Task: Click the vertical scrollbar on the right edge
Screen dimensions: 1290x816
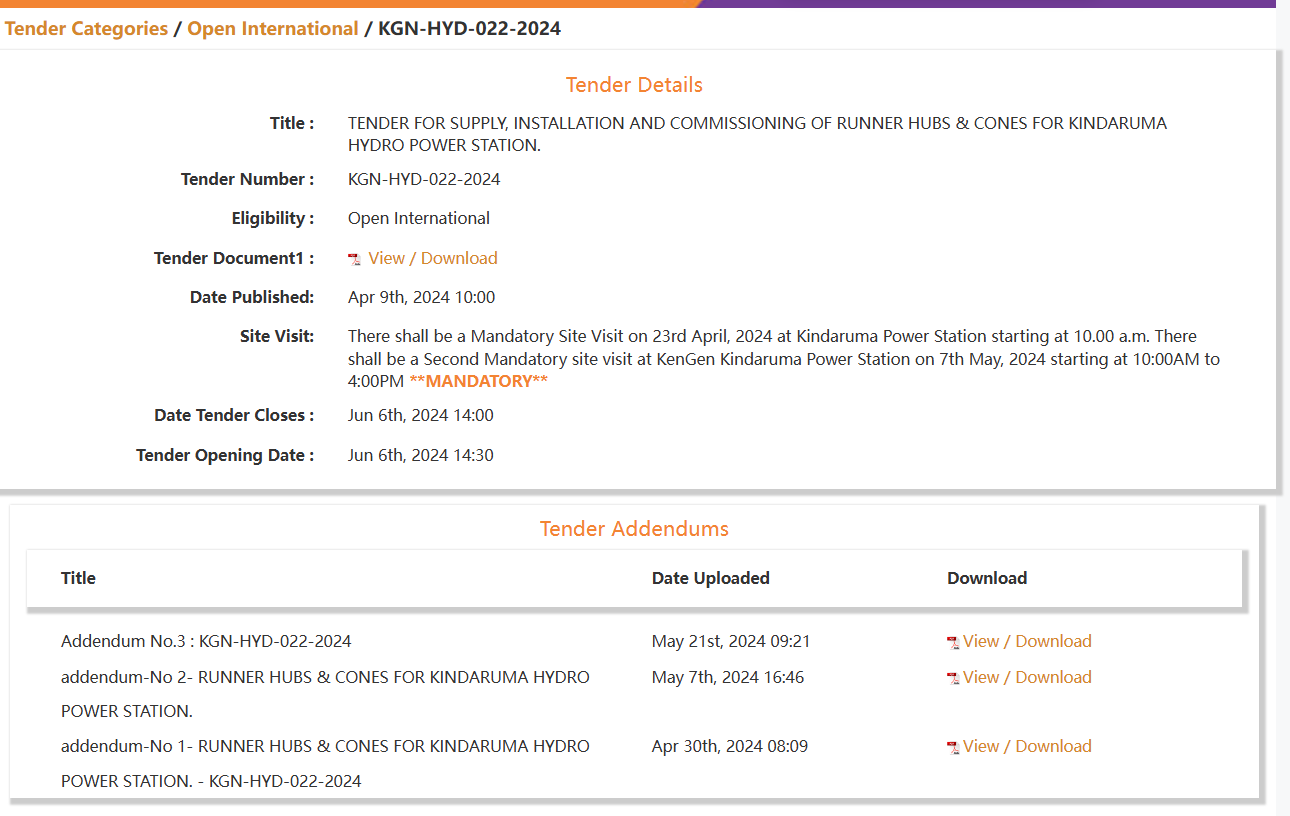Action: coord(1283,400)
